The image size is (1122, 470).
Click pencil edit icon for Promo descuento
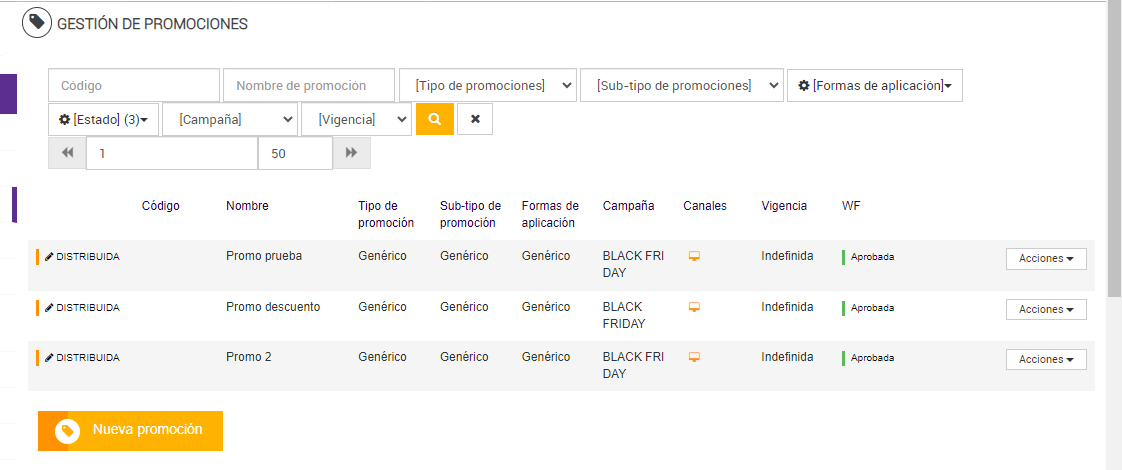(x=50, y=308)
